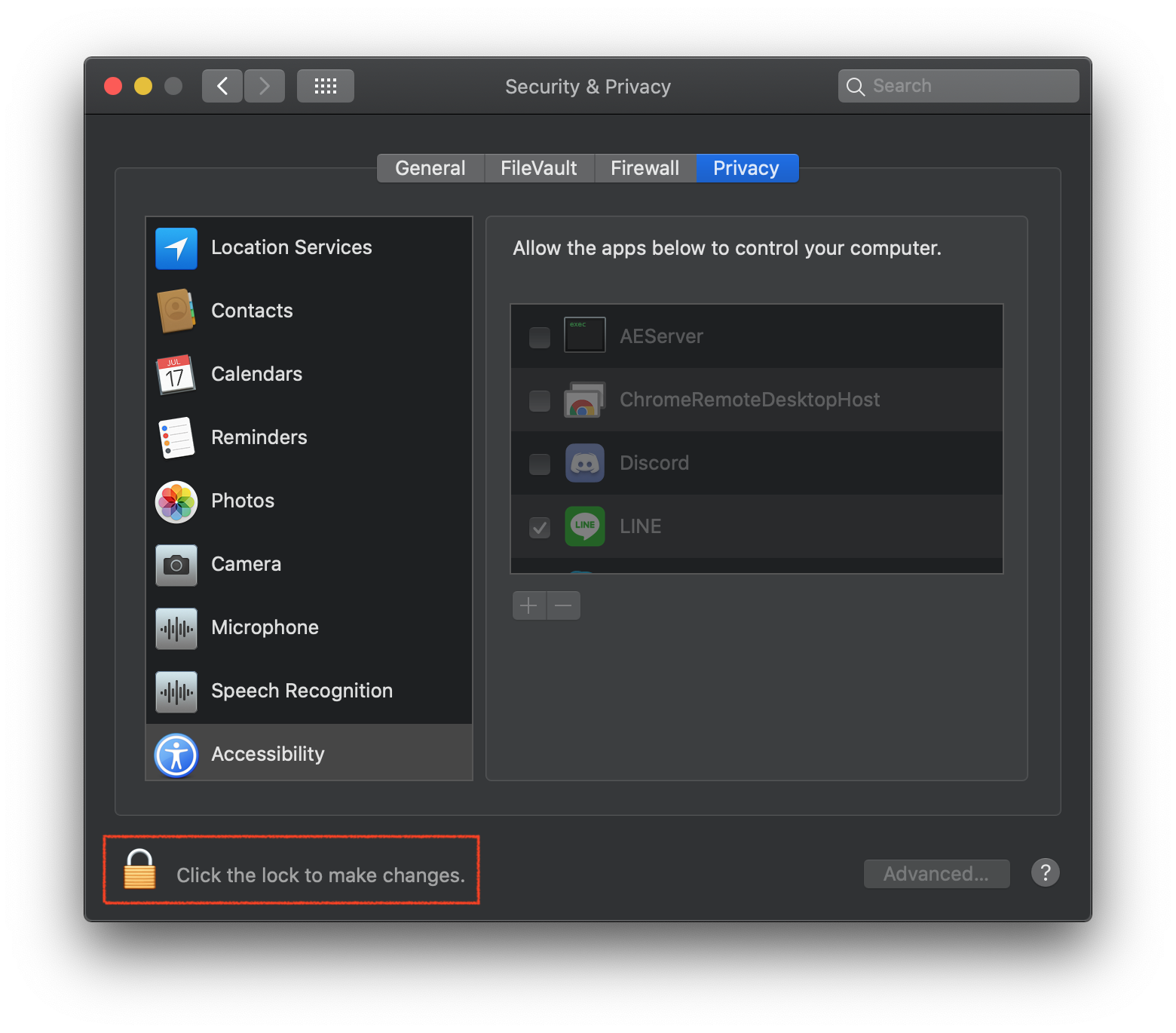Screen dimensions: 1176x1033
Task: Toggle the ChromeRemoteDesktopHost checkbox
Action: (540, 400)
